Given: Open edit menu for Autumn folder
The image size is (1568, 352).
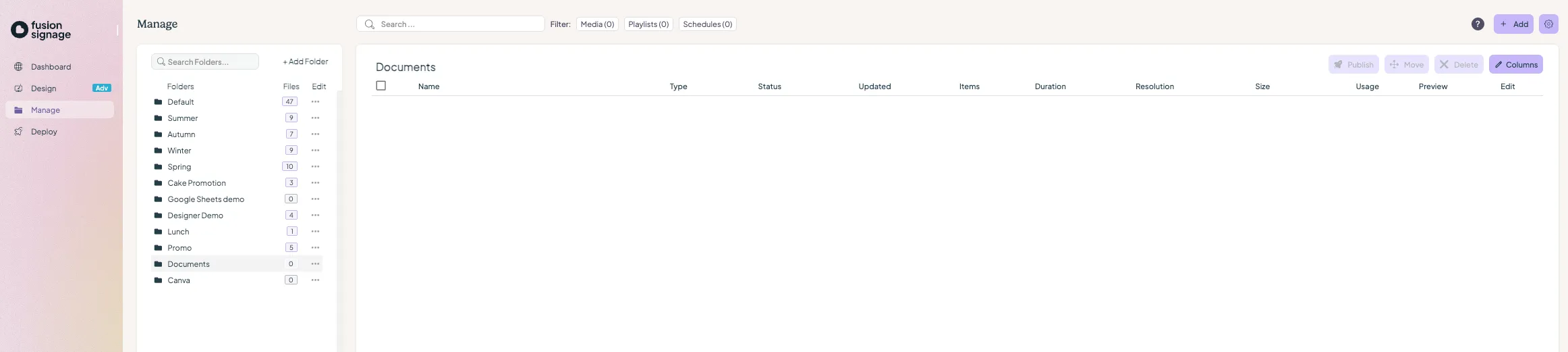Looking at the screenshot, I should (x=315, y=134).
